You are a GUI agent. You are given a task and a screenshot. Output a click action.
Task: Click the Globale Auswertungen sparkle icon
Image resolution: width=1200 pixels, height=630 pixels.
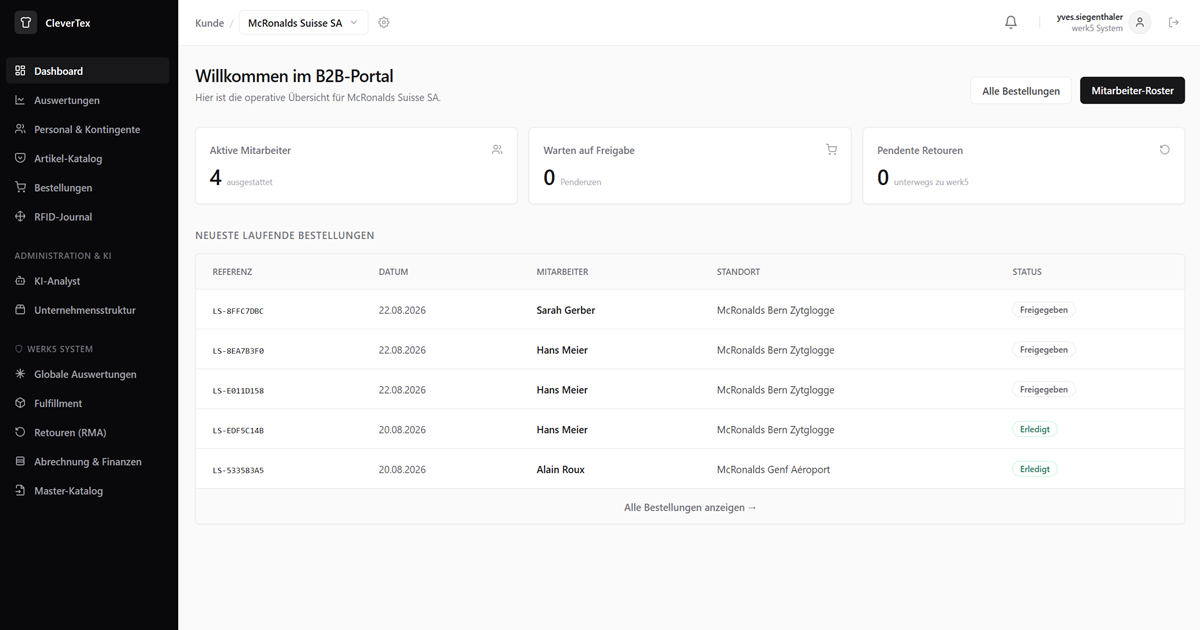coord(21,374)
